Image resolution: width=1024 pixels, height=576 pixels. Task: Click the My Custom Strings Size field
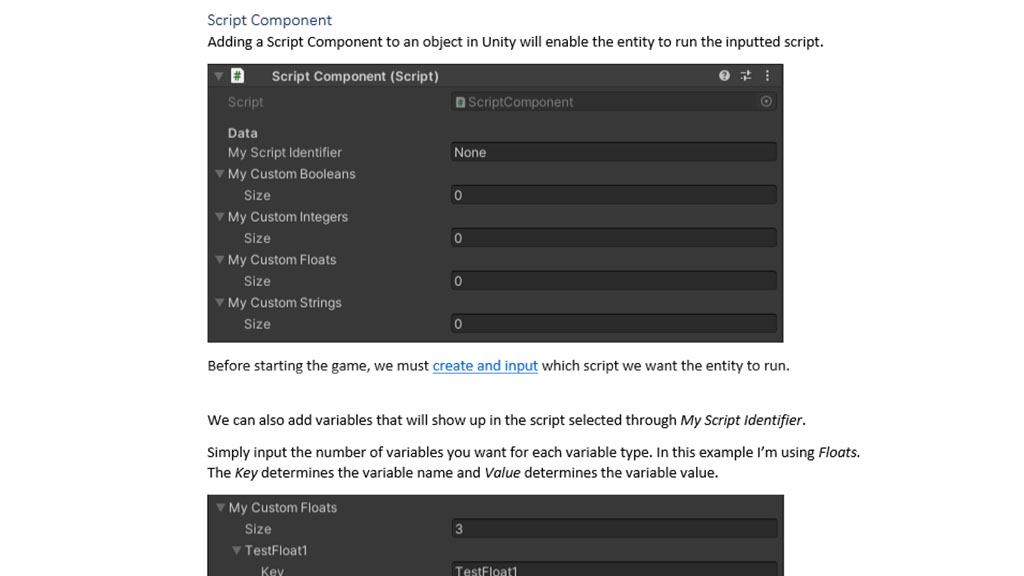tap(614, 324)
